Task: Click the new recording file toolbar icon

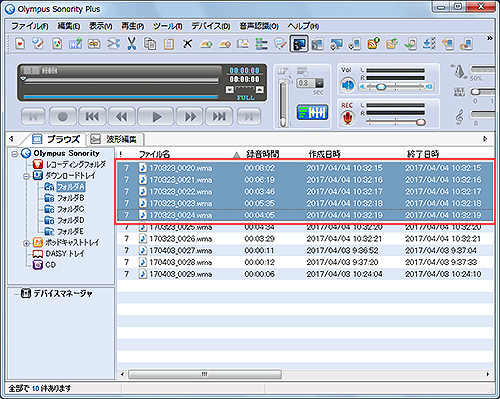Action: 20,44
